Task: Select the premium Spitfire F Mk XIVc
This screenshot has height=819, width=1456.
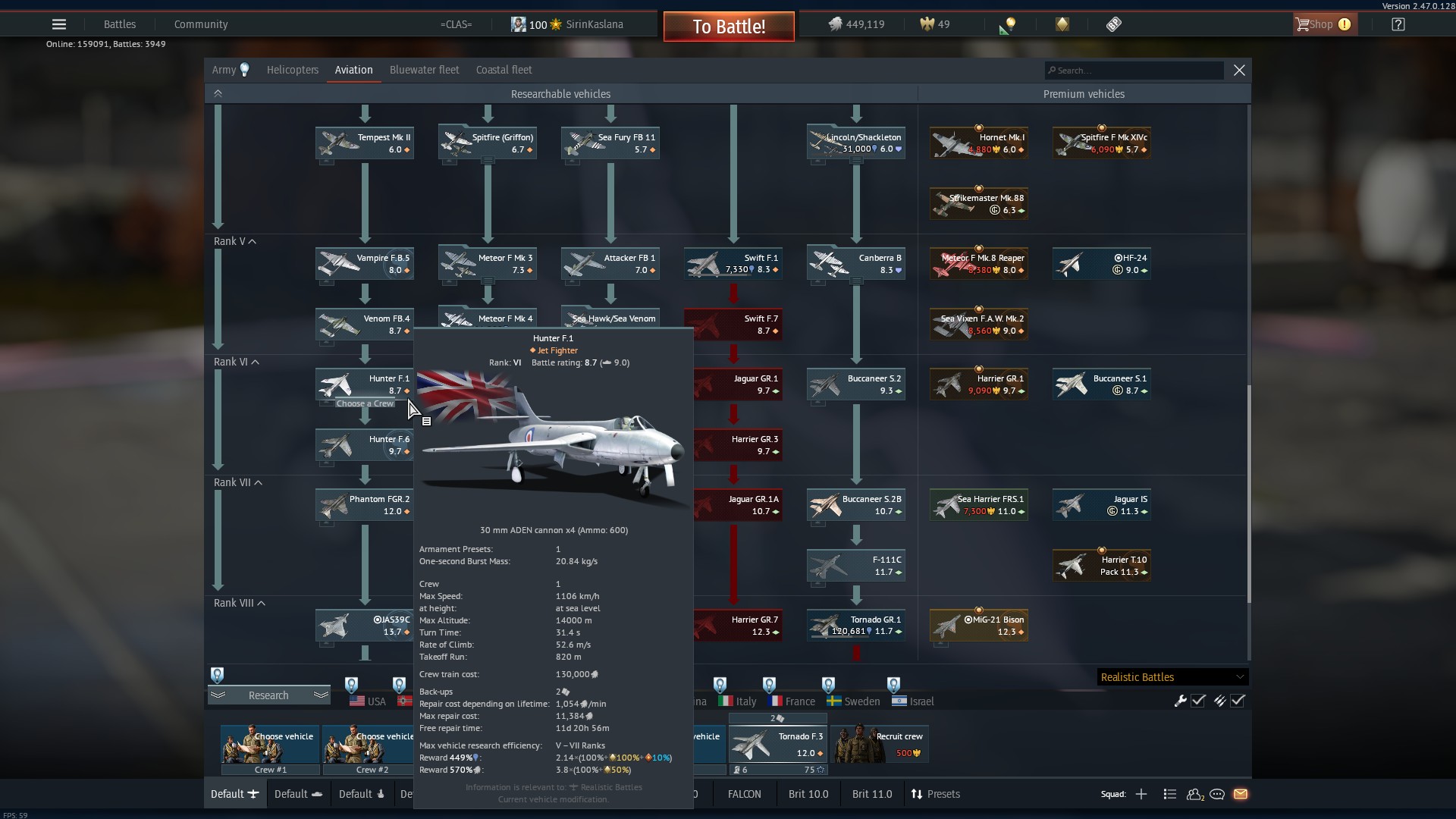Action: pyautogui.click(x=1102, y=143)
